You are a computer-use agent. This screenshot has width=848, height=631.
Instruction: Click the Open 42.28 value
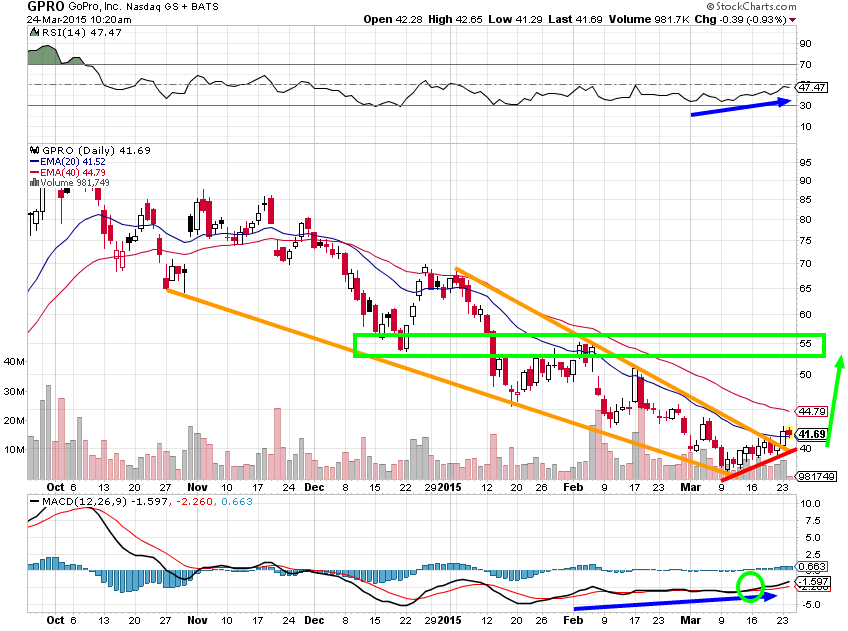click(393, 19)
